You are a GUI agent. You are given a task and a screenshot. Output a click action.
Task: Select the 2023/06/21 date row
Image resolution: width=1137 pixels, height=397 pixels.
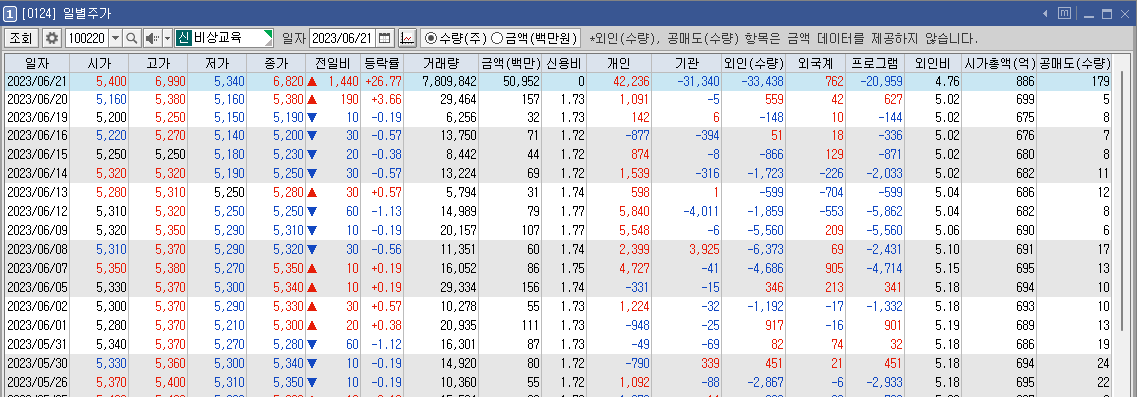[559, 81]
